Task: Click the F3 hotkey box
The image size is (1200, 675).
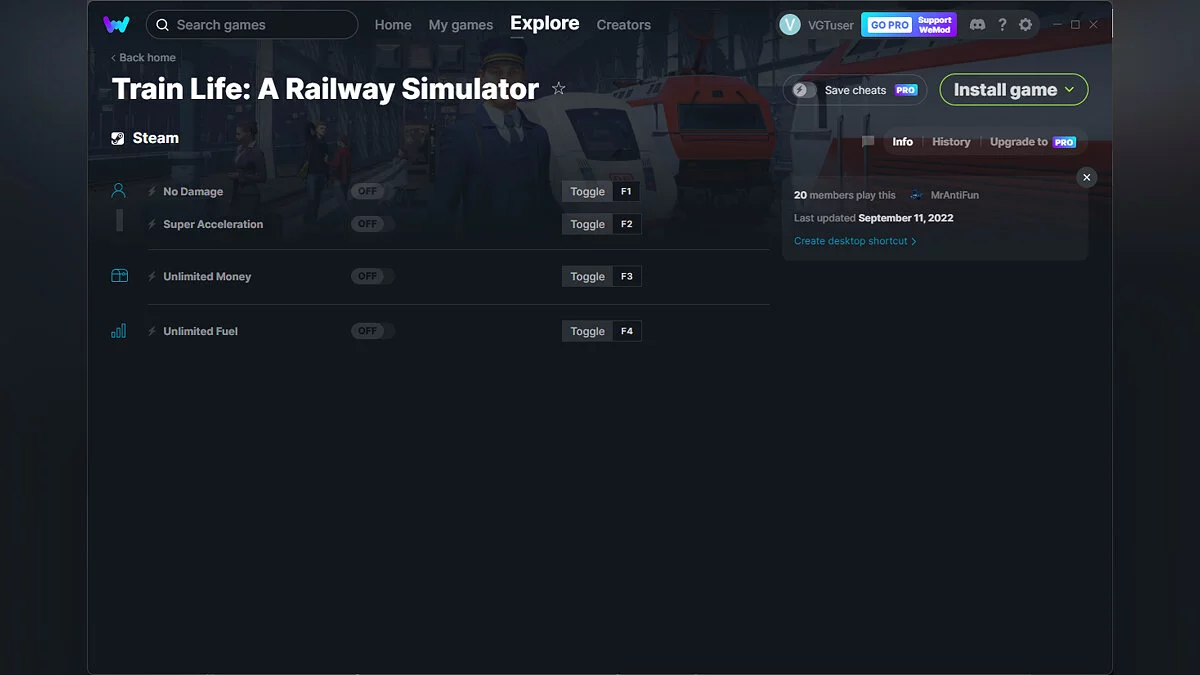Action: coord(627,276)
